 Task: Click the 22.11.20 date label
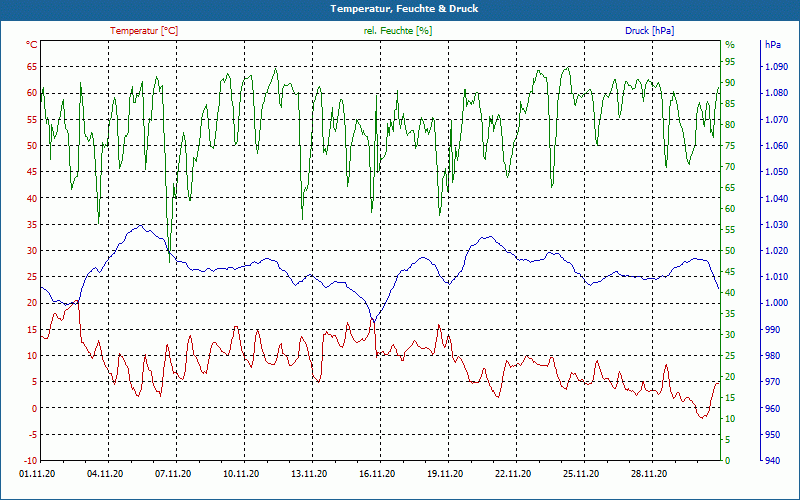(x=513, y=474)
